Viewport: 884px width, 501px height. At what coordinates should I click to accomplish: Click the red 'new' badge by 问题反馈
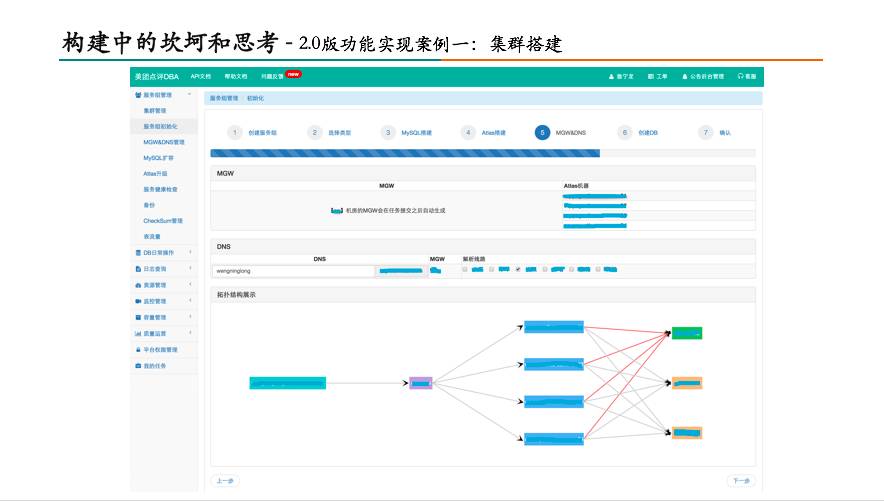coord(294,74)
